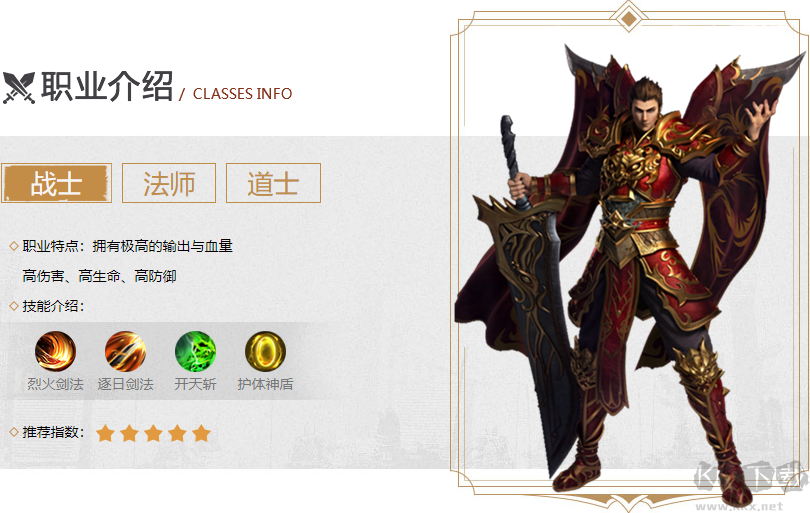Click the crossed swords icon beside 职业介绍

point(19,88)
